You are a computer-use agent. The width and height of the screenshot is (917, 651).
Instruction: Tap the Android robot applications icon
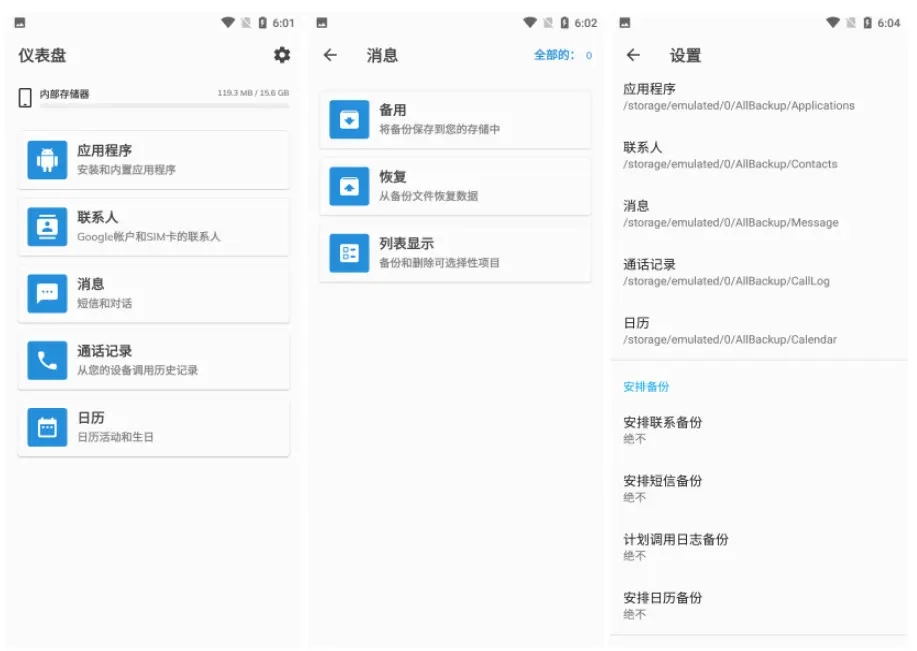click(47, 160)
